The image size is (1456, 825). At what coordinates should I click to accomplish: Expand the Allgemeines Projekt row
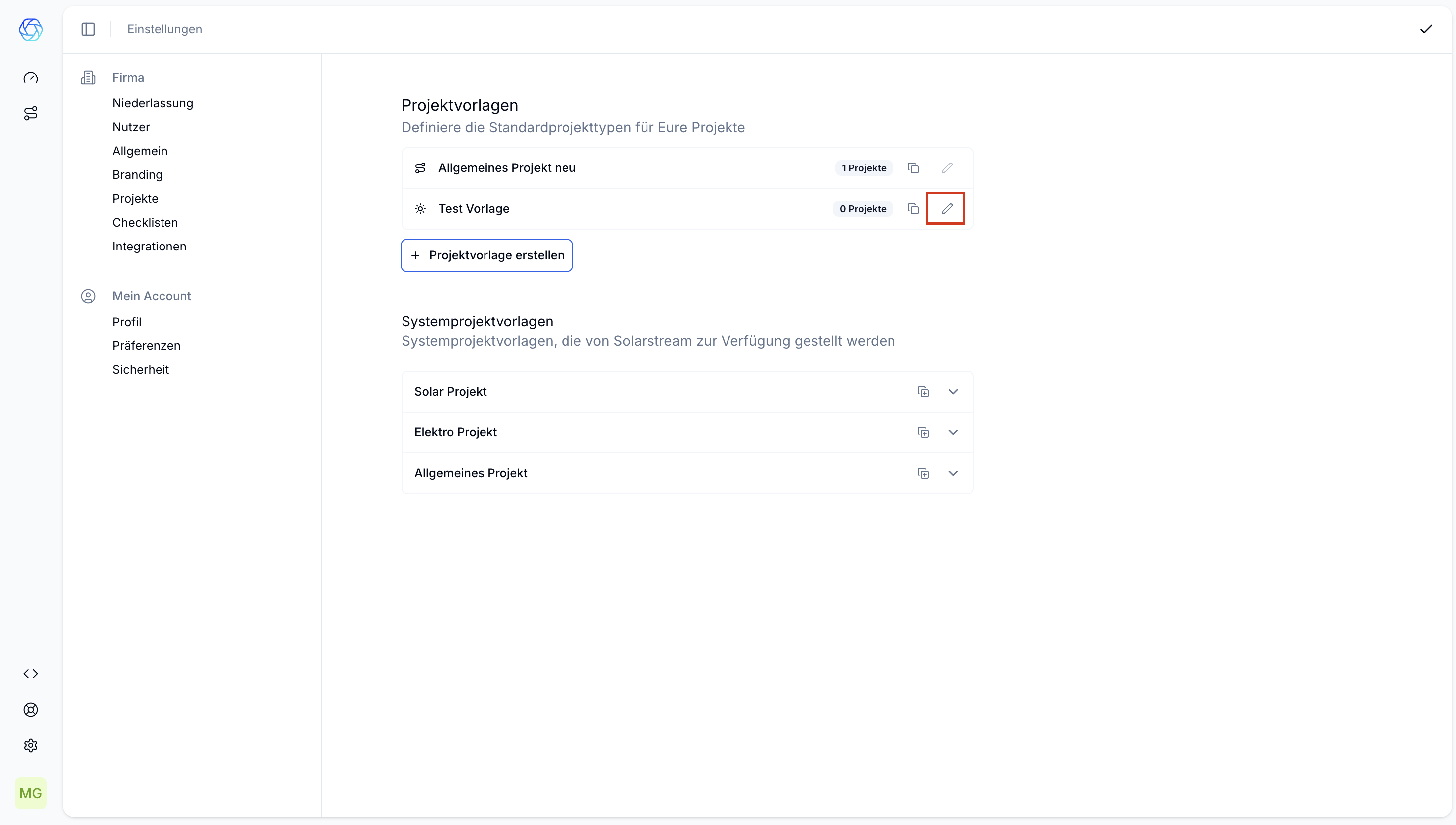952,473
